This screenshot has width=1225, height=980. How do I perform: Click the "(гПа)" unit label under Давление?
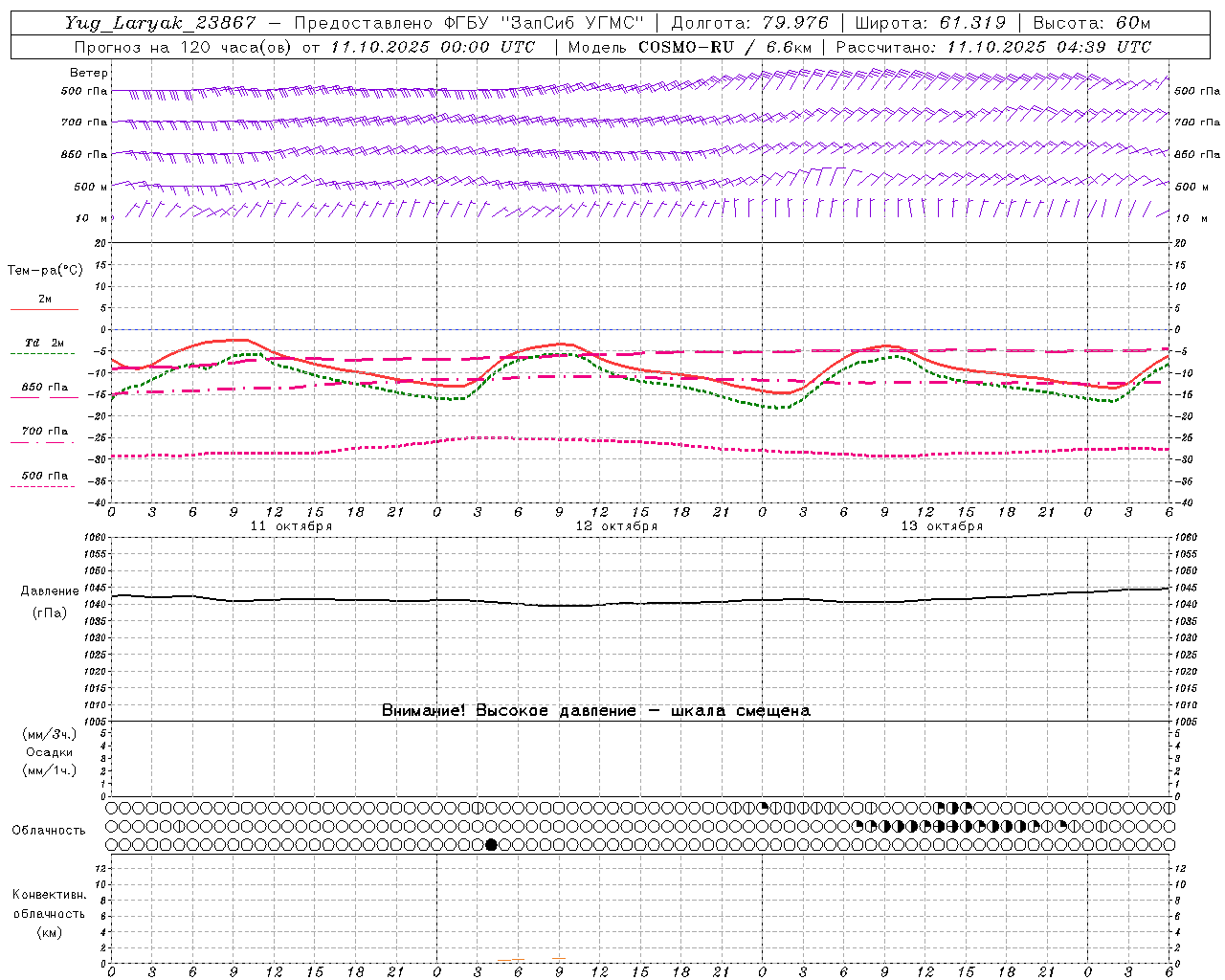pyautogui.click(x=50, y=613)
